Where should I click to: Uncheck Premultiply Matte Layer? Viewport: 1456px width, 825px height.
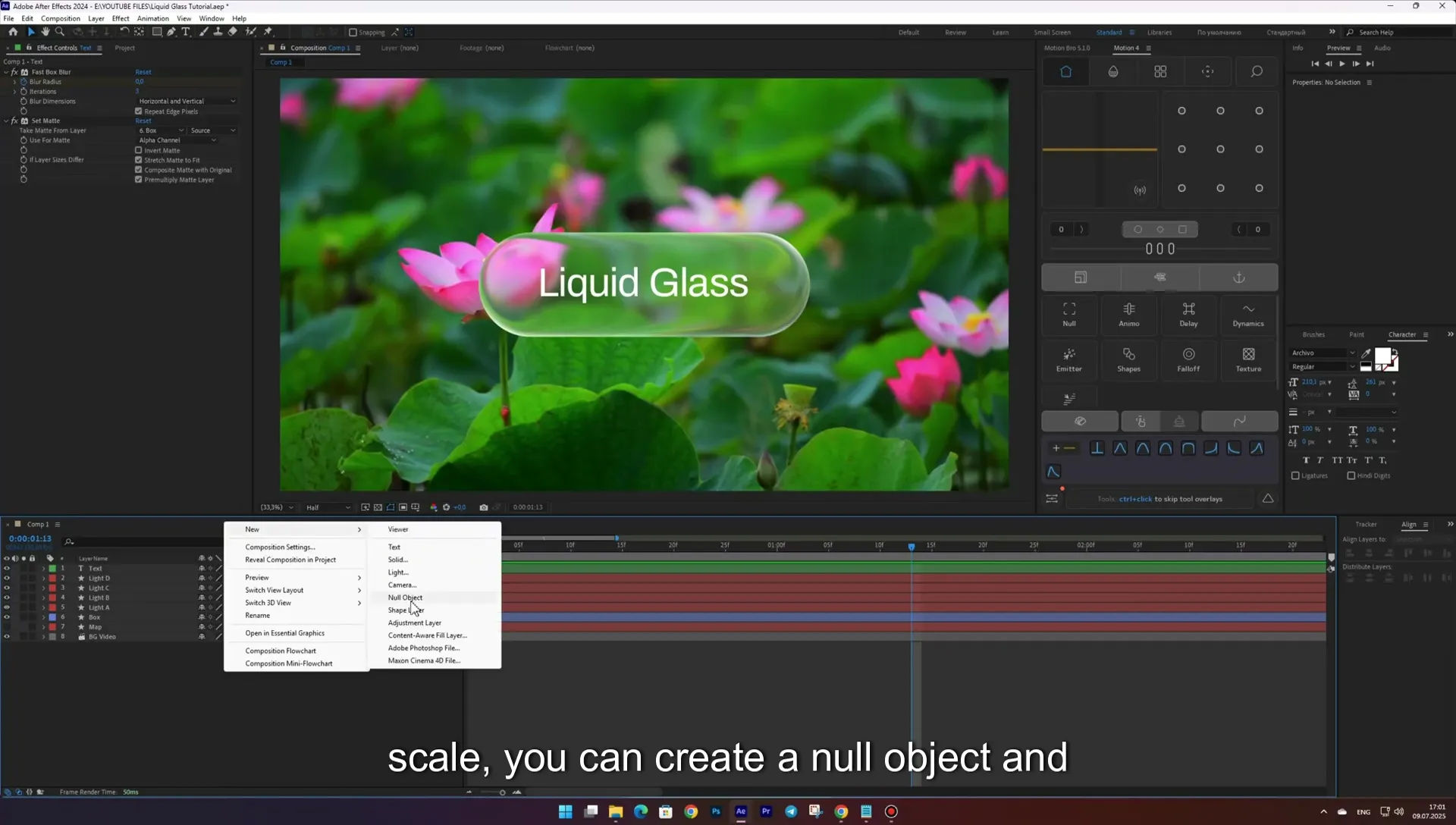click(139, 180)
